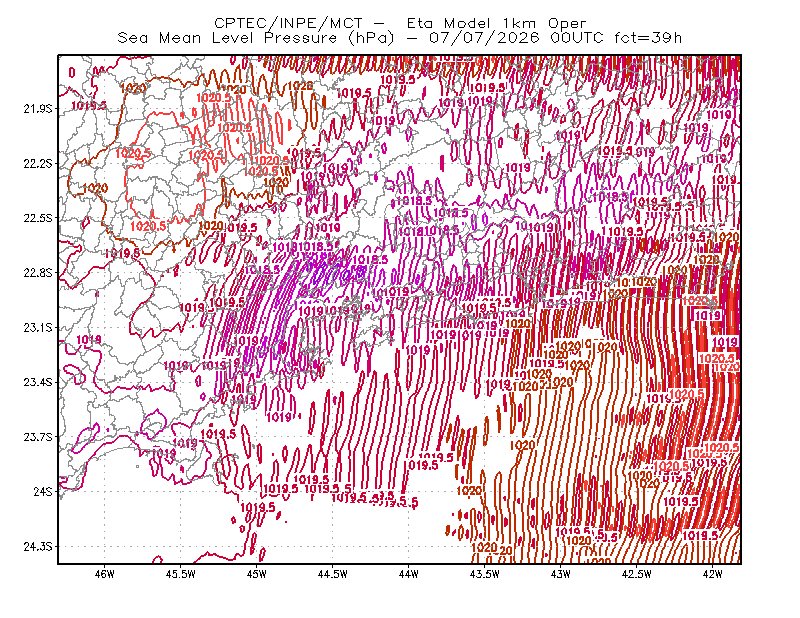Pick the longitude label 45.5W
Viewport: 800px width, 618px height.
181,574
